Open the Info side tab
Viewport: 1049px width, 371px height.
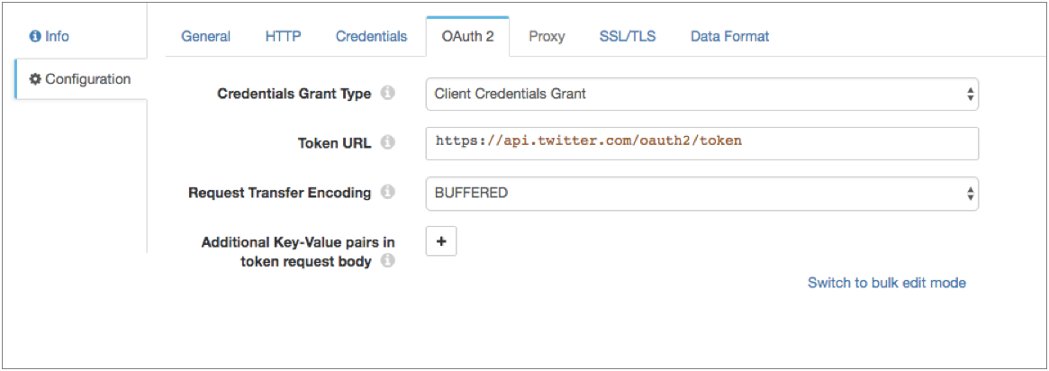click(x=50, y=36)
